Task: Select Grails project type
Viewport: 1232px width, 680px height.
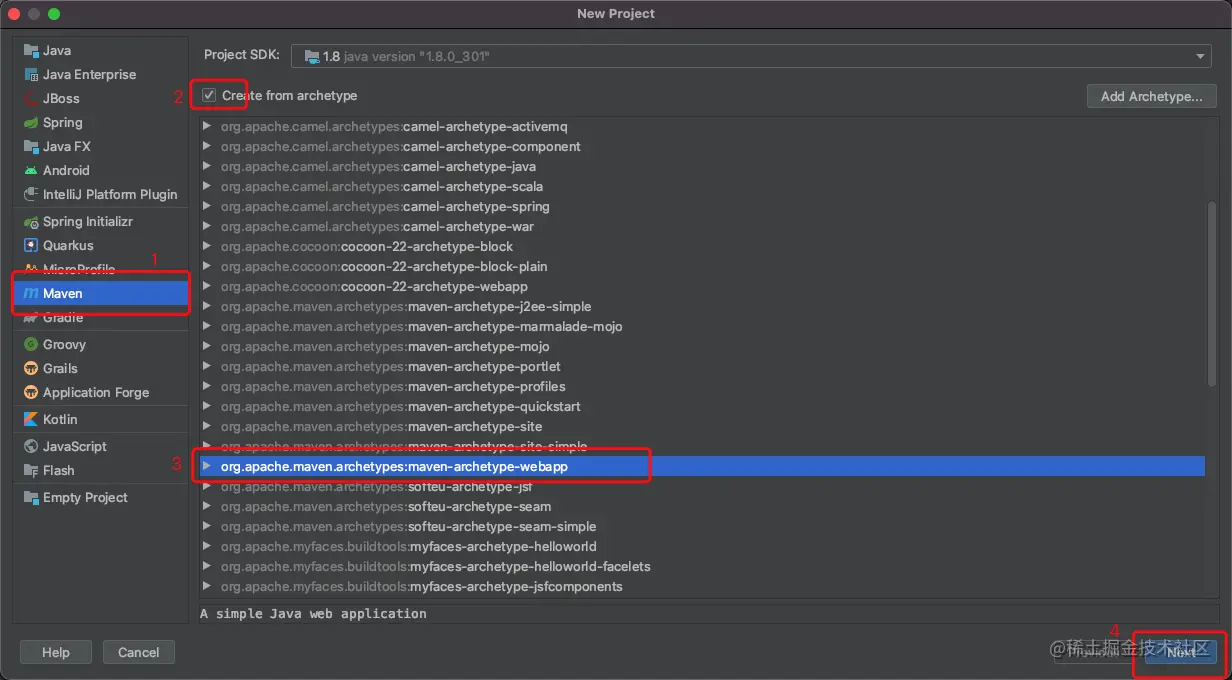Action: (101, 368)
